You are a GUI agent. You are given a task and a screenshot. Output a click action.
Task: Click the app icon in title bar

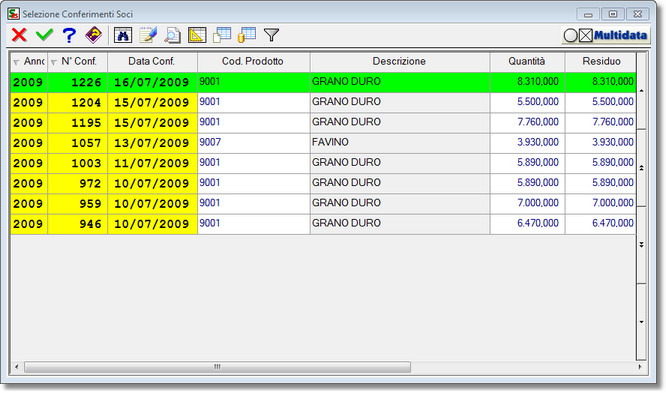point(13,14)
